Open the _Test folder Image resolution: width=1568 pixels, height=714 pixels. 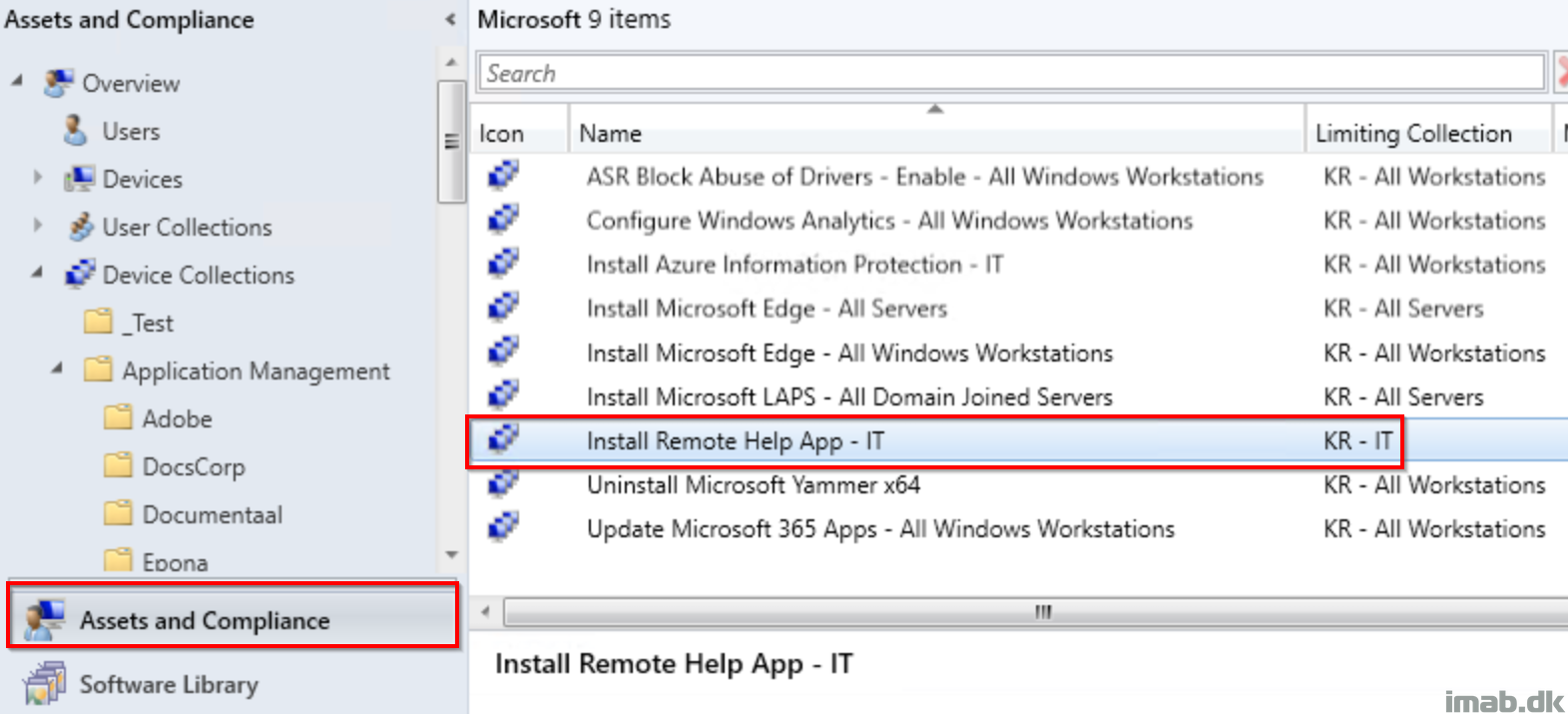[x=148, y=323]
